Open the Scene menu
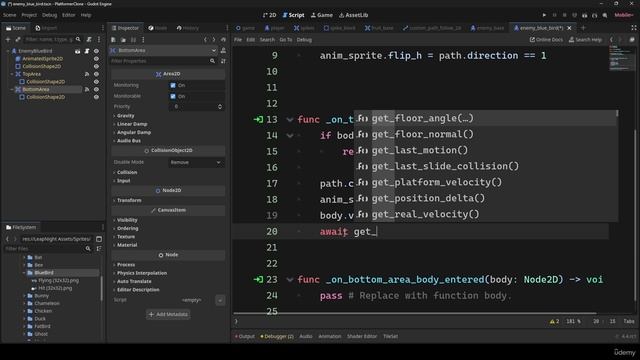Image resolution: width=640 pixels, height=360 pixels. click(x=10, y=15)
